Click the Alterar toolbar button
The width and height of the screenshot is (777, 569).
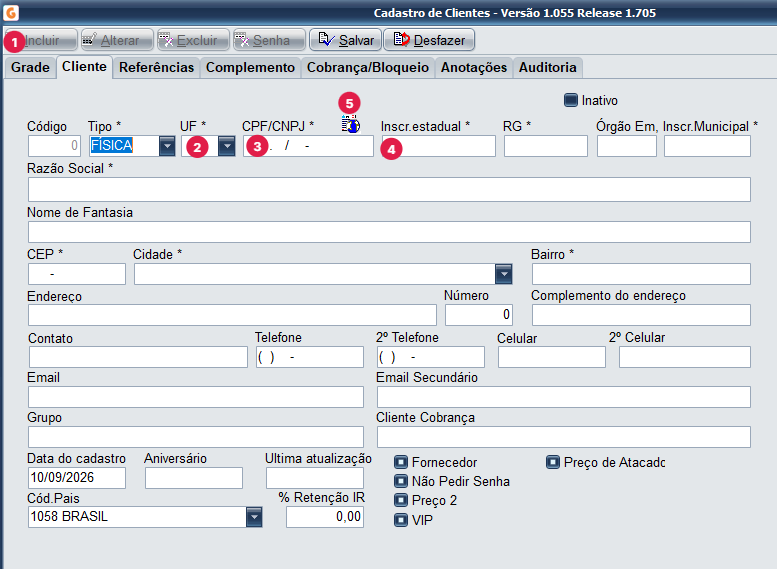point(117,40)
